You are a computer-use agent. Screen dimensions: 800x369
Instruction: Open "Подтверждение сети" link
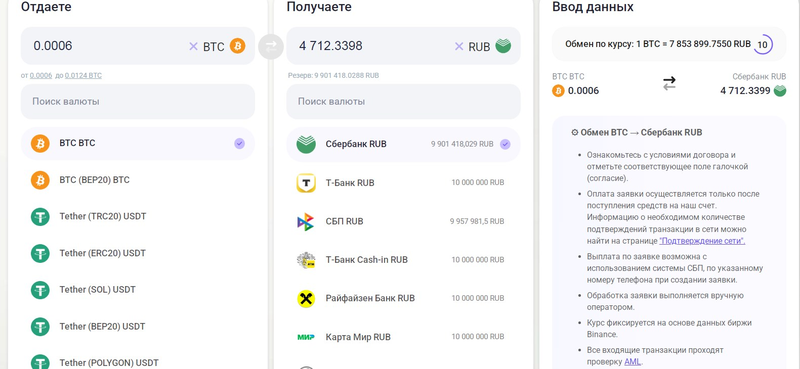702,241
